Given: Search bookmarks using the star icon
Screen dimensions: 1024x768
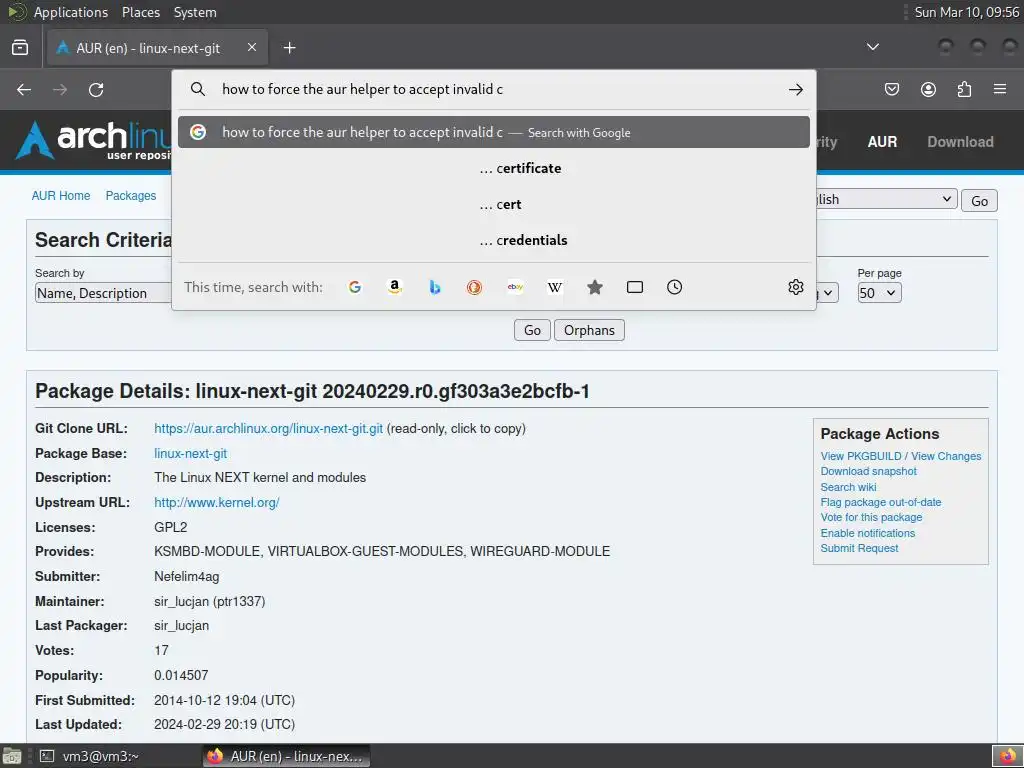Looking at the screenshot, I should (594, 287).
